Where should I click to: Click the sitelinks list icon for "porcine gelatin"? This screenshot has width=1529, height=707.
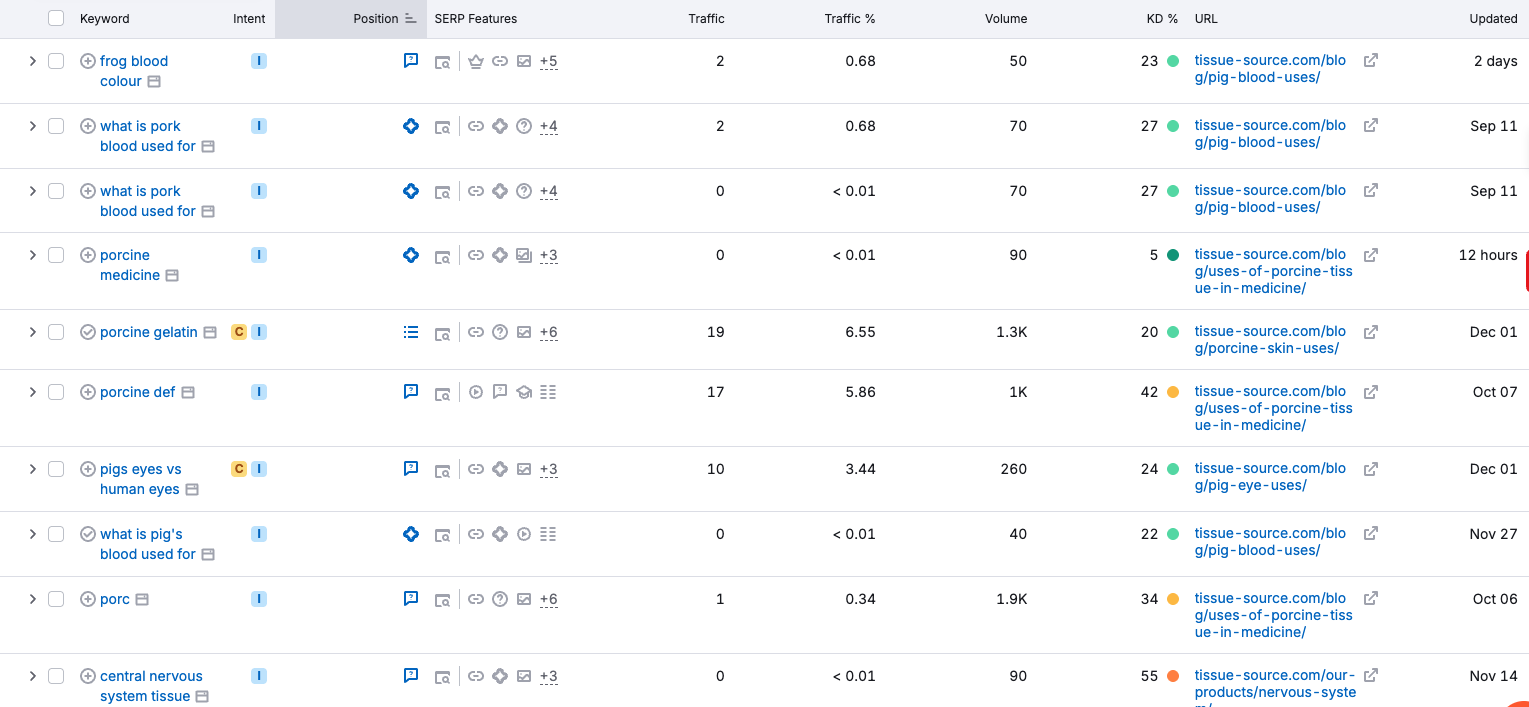pos(410,331)
